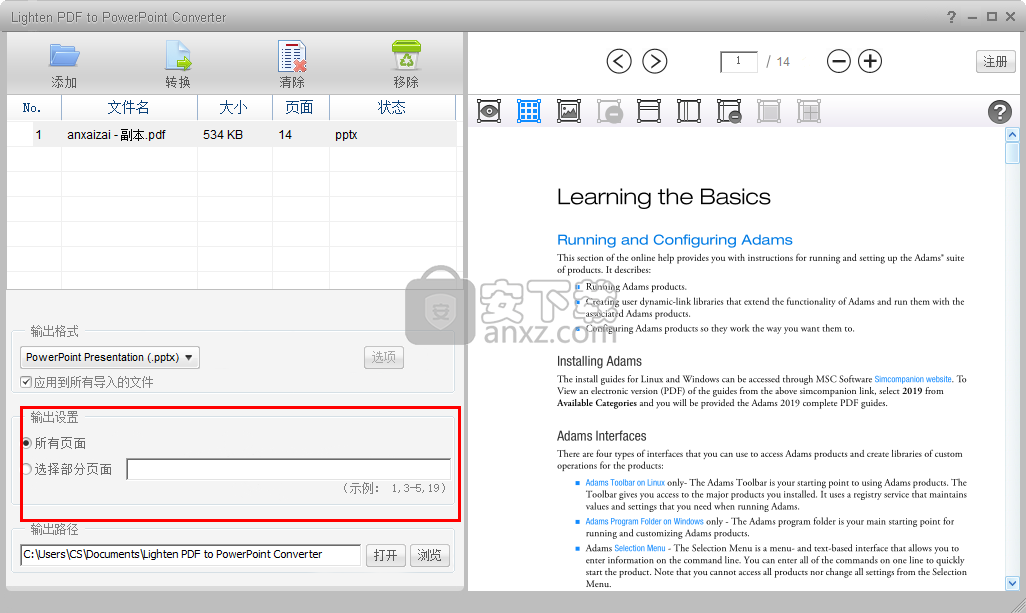Click the Simcompanion website link
Viewport: 1026px width, 613px height.
(913, 379)
